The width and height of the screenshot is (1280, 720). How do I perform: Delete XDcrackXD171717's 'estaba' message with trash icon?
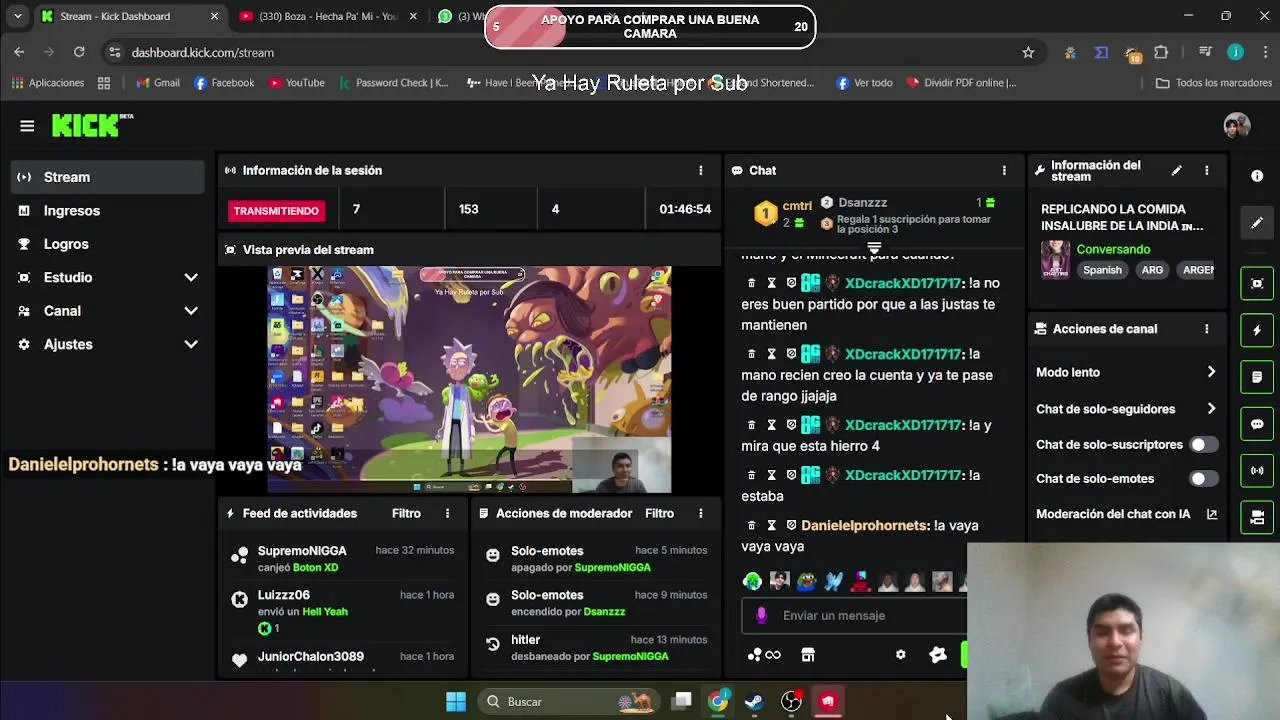point(752,475)
